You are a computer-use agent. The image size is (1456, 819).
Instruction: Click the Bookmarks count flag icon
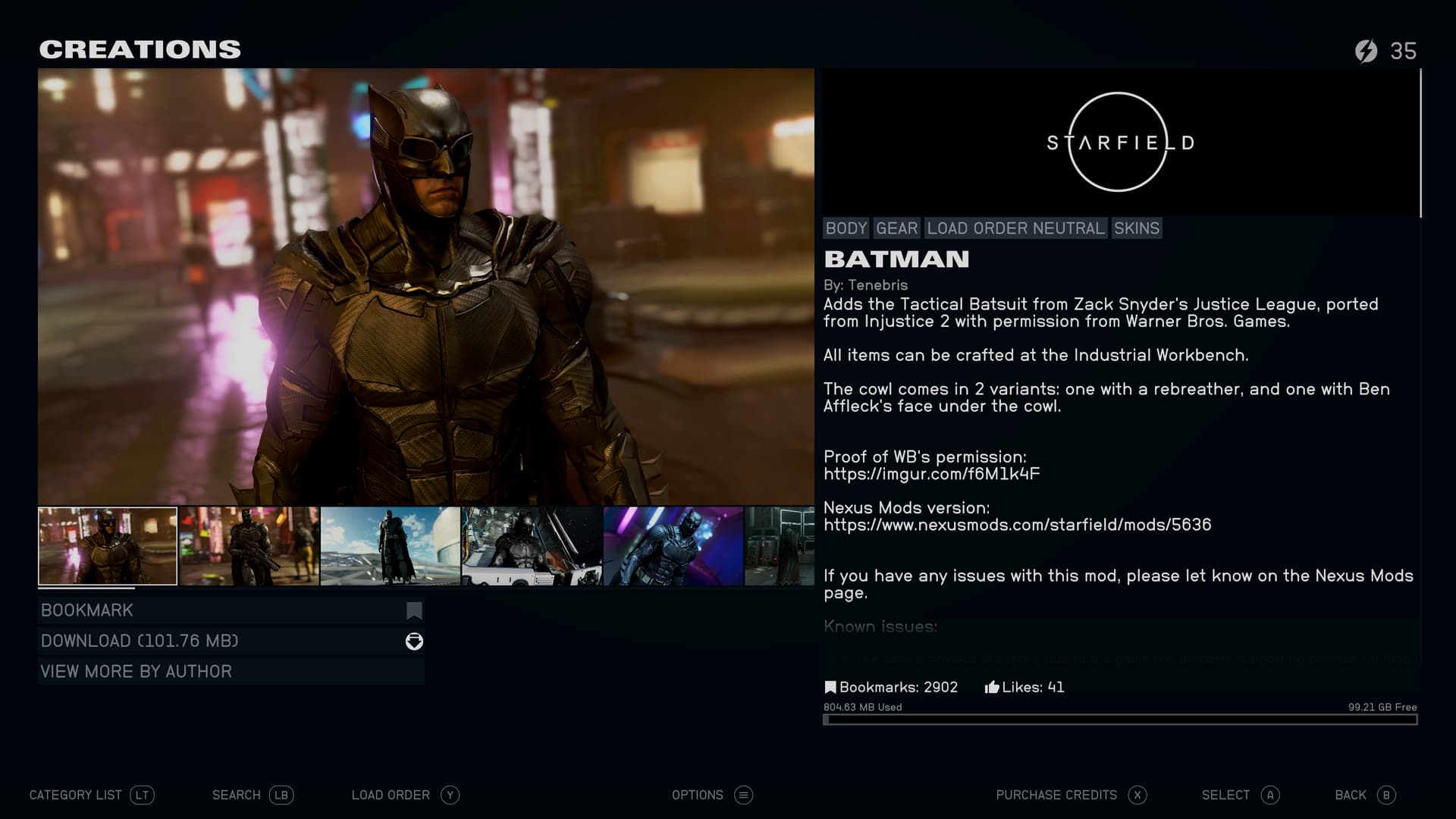830,687
